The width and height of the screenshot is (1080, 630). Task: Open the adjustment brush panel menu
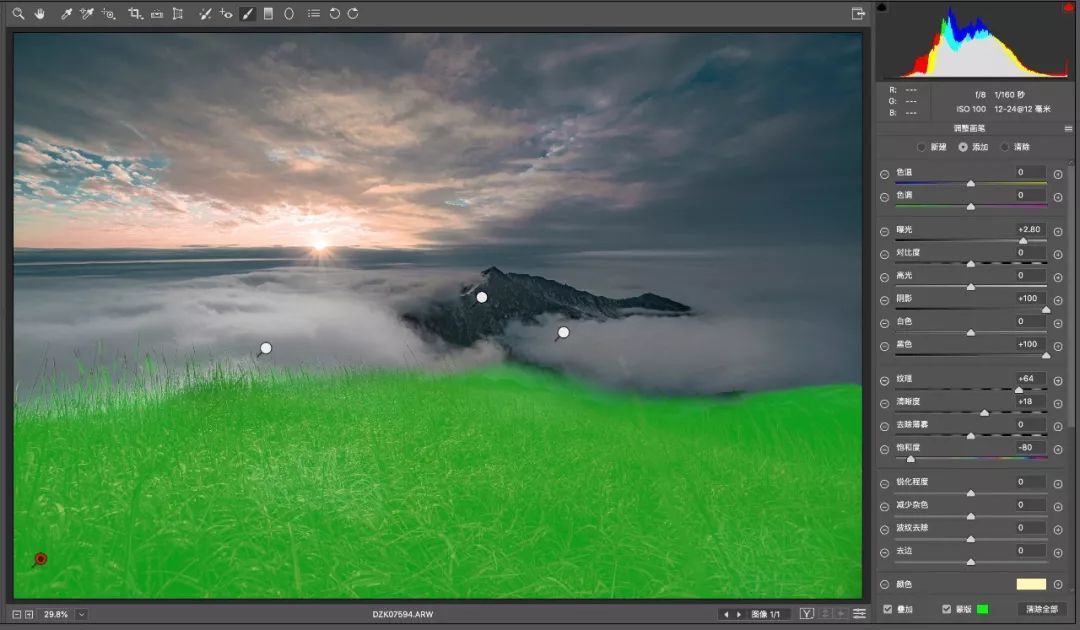[x=1068, y=129]
